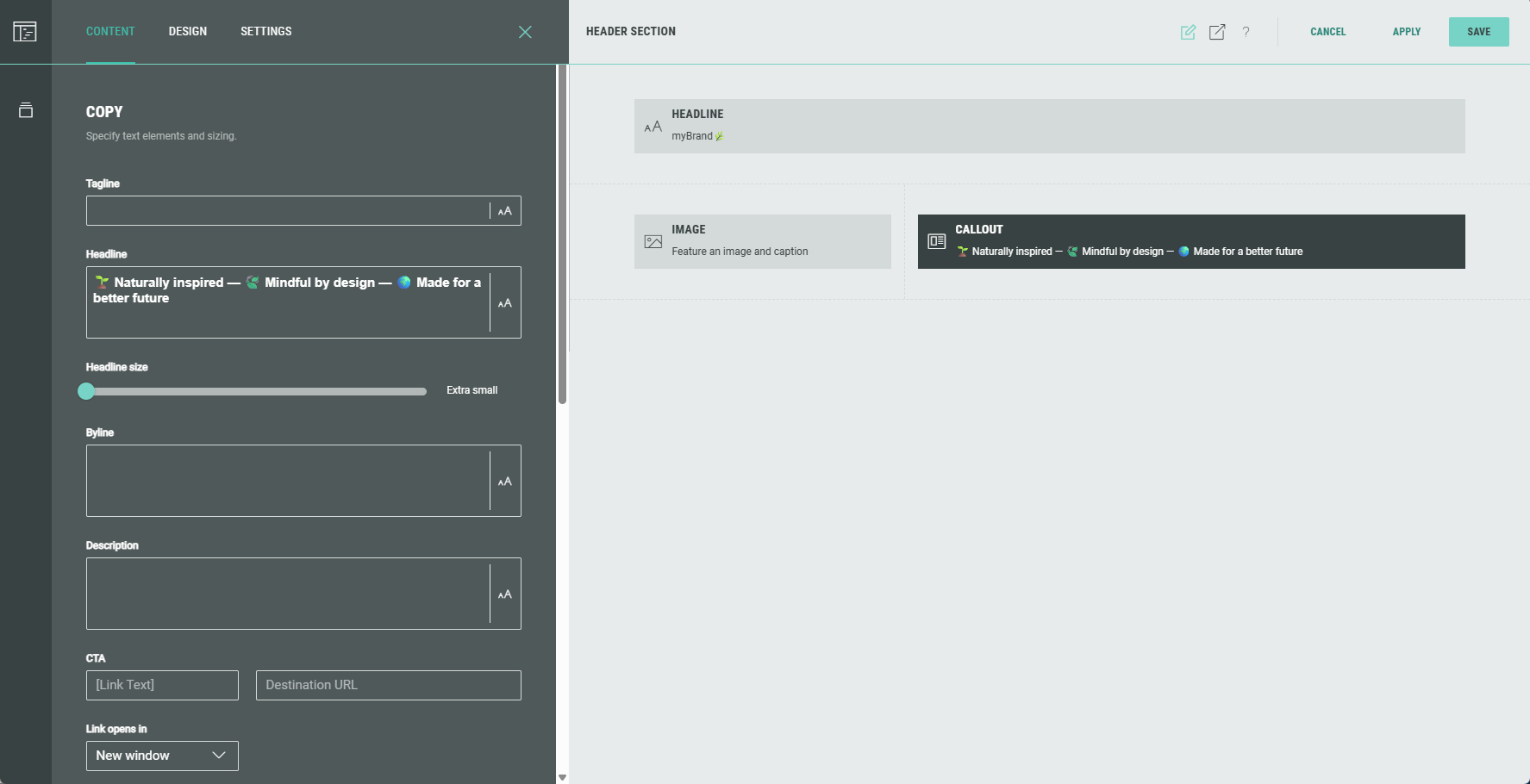Click the Apply button

1406,32
